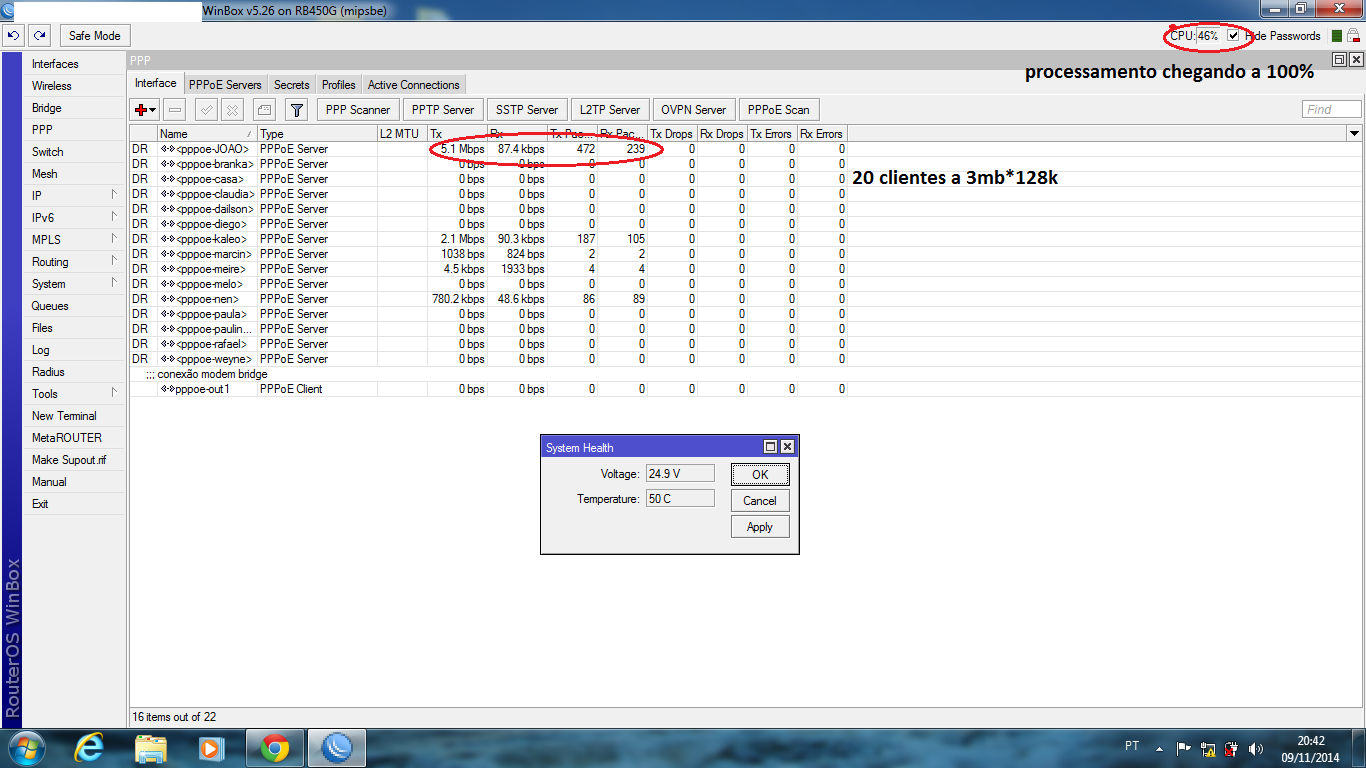
Task: Select the WinBox taskbar button
Action: pos(337,747)
